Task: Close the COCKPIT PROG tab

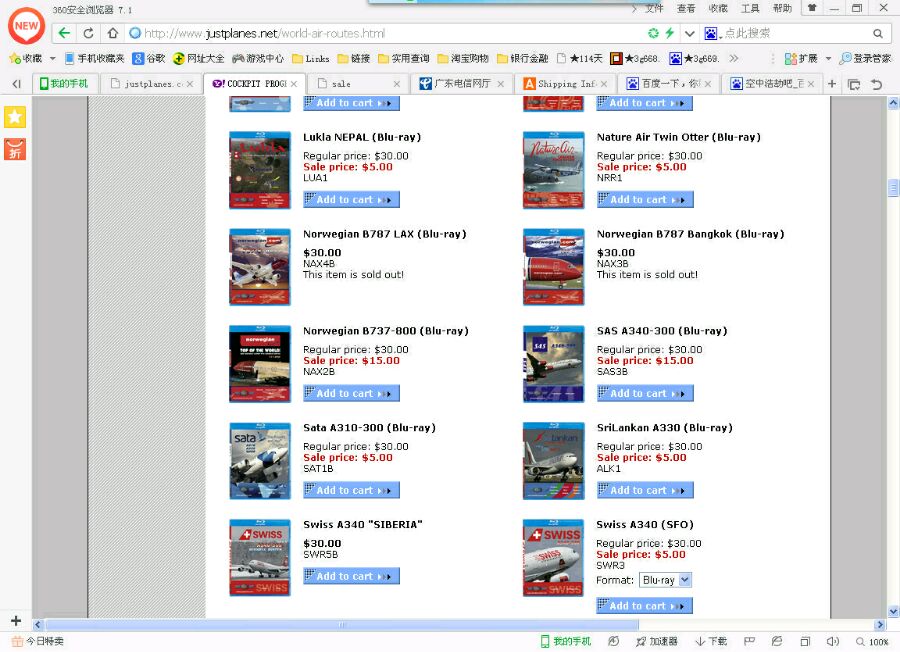Action: [x=294, y=84]
